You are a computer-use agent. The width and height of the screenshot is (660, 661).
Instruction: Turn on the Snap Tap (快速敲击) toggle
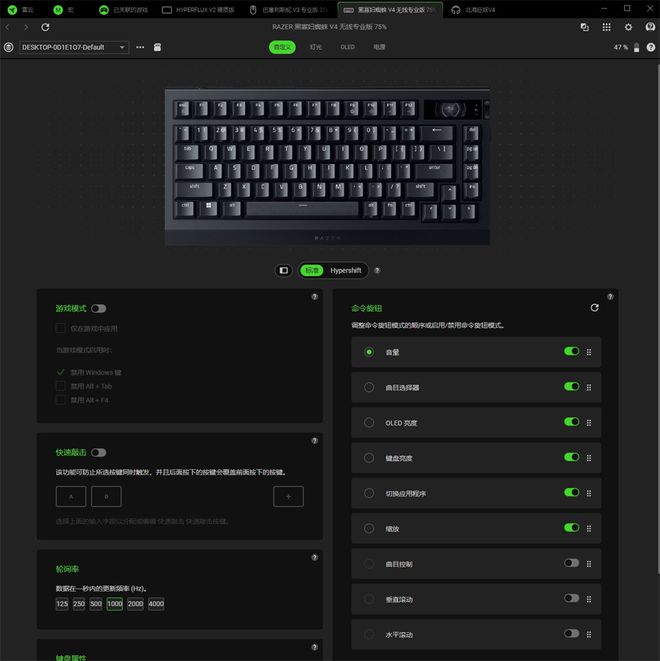(x=99, y=452)
